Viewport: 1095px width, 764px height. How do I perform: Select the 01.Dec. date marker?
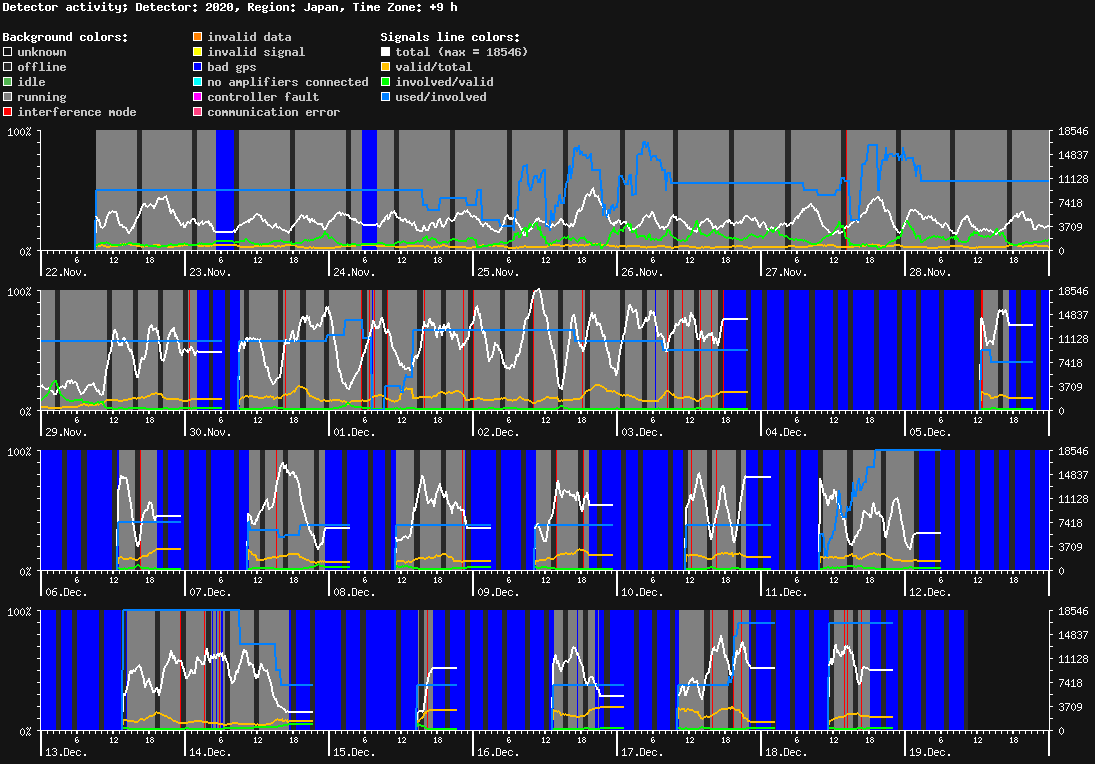tap(353, 432)
